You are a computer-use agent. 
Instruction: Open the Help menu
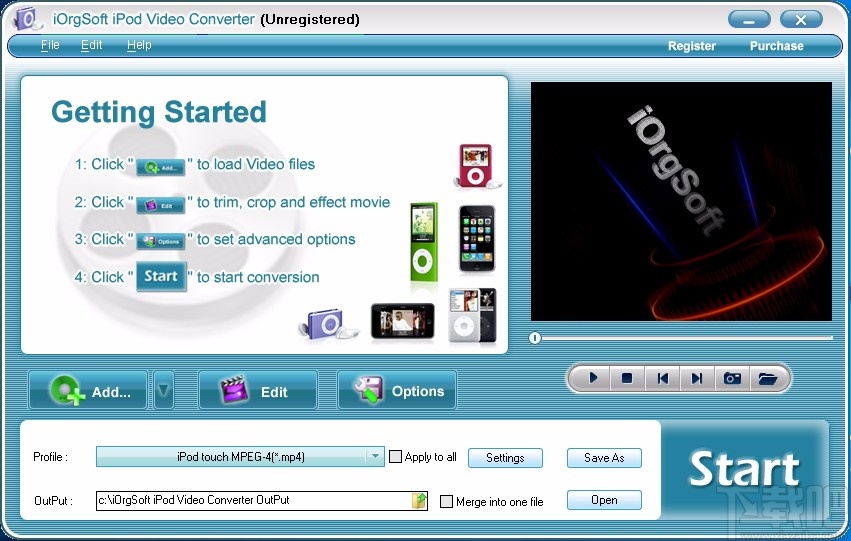point(139,45)
